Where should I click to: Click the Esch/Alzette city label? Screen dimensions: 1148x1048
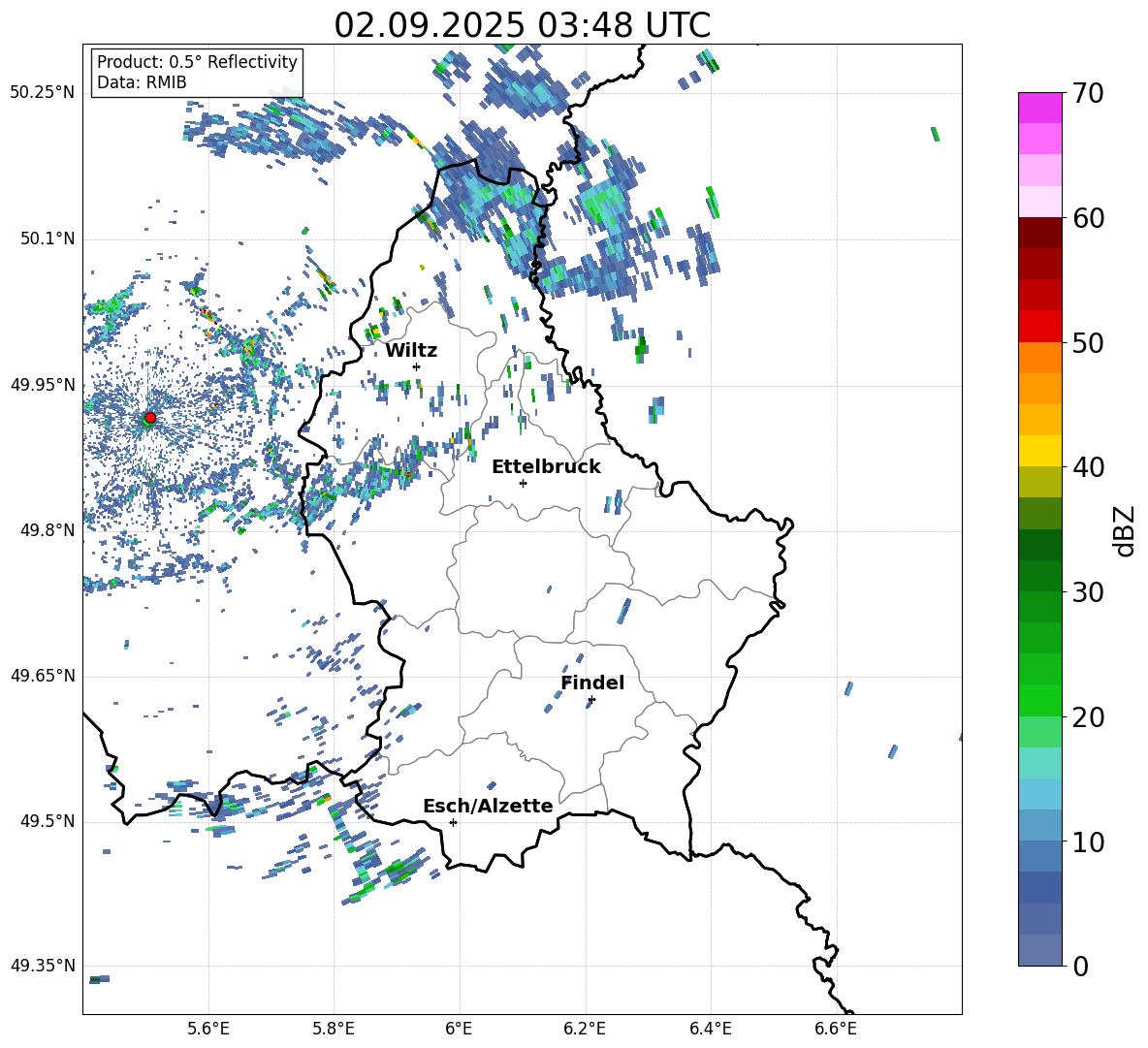coord(488,806)
